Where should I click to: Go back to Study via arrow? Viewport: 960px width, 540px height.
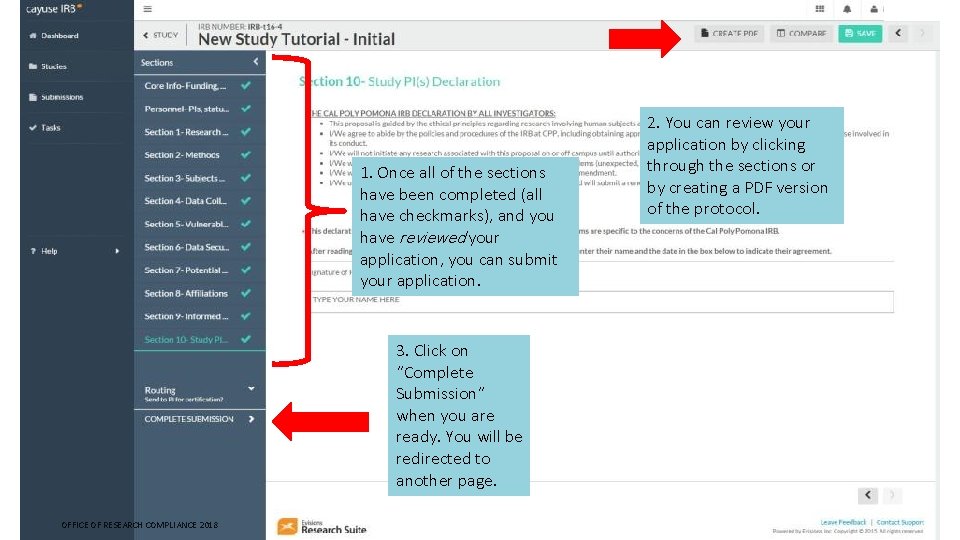click(x=160, y=35)
